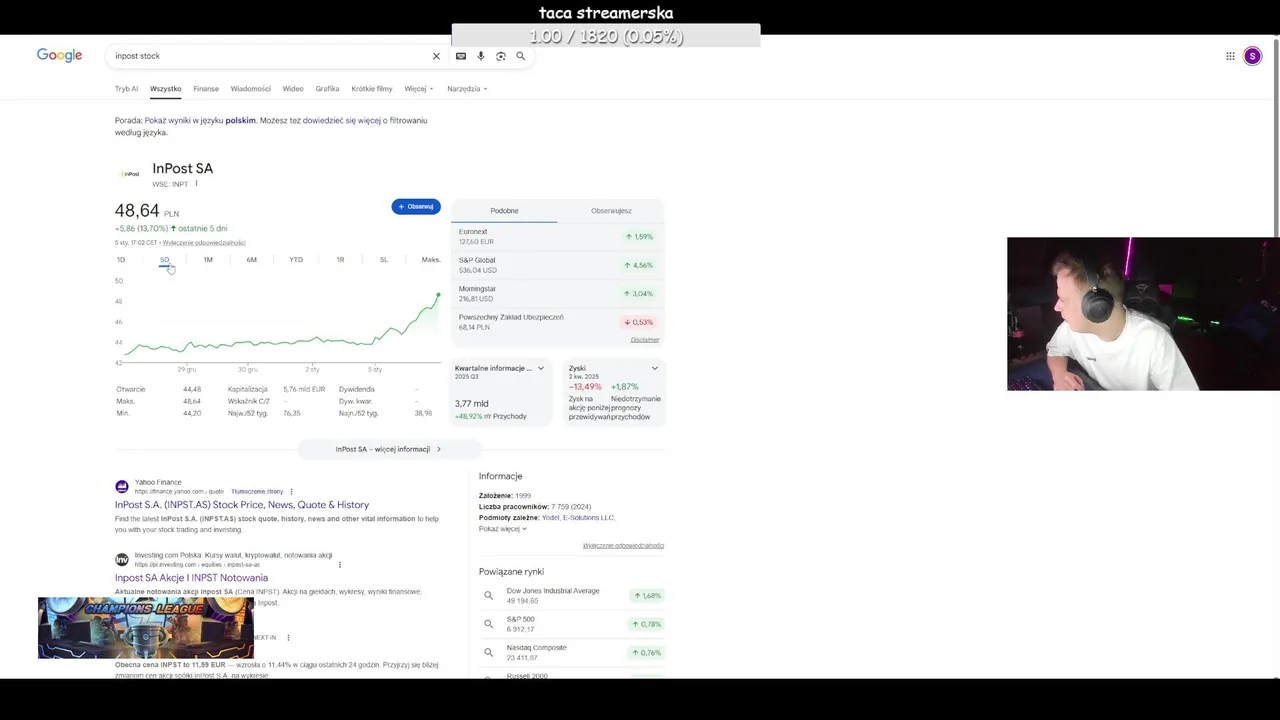Open the S&P Global similar stock row
The image size is (1280, 720).
pyautogui.click(x=558, y=265)
